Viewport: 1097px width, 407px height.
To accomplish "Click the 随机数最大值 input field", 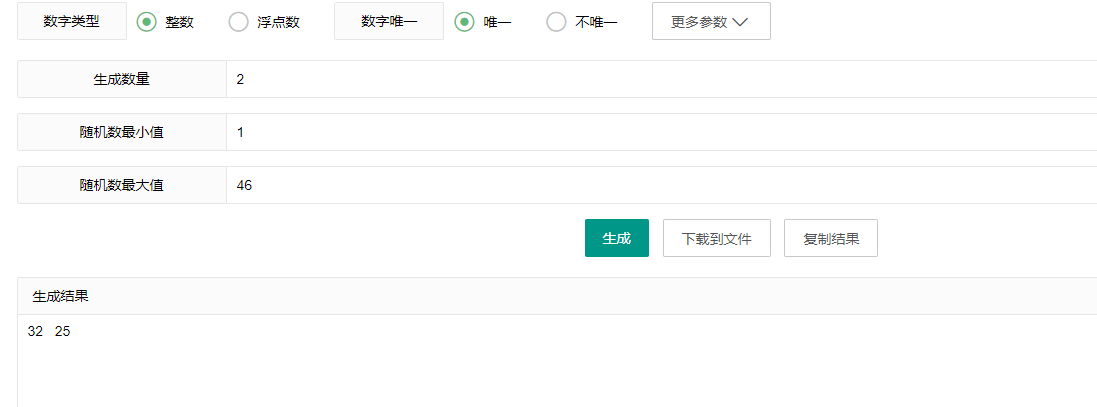I will point(661,185).
